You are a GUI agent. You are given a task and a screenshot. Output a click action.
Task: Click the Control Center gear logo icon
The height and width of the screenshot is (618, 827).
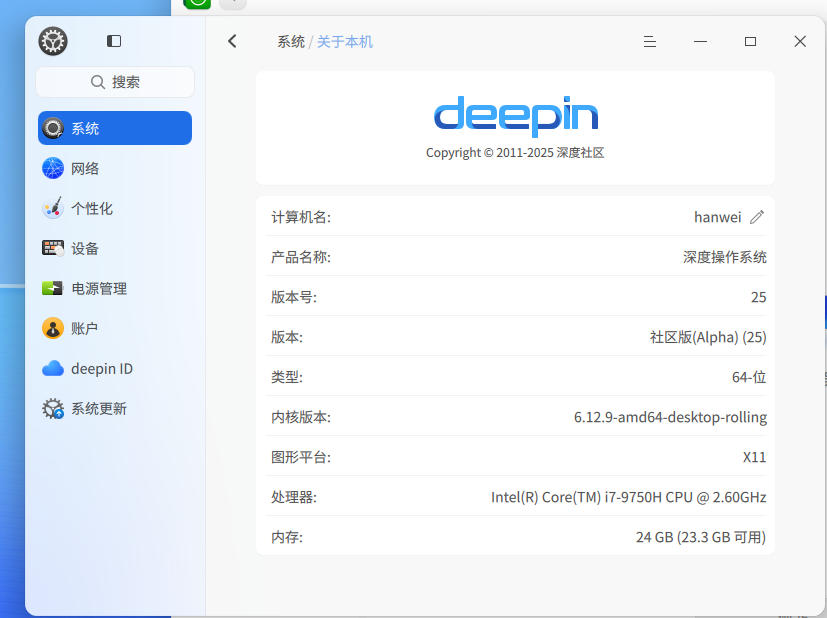53,41
